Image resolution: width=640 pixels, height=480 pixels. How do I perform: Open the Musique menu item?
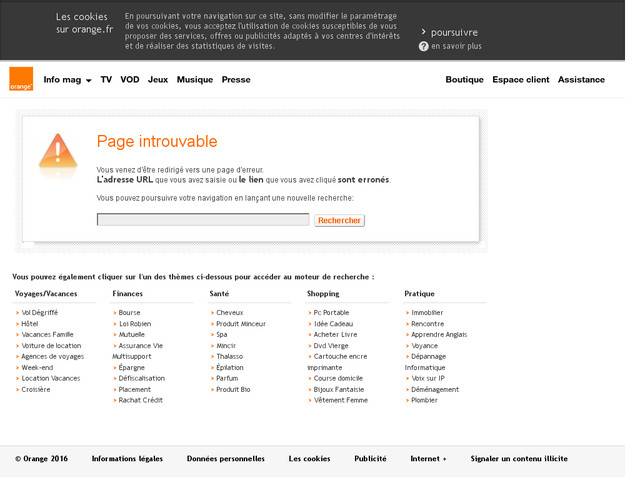tap(195, 80)
